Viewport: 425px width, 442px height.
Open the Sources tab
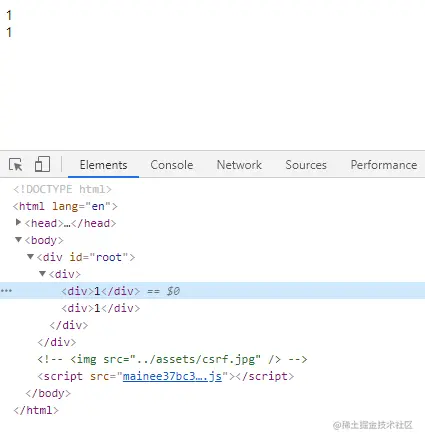coord(306,165)
